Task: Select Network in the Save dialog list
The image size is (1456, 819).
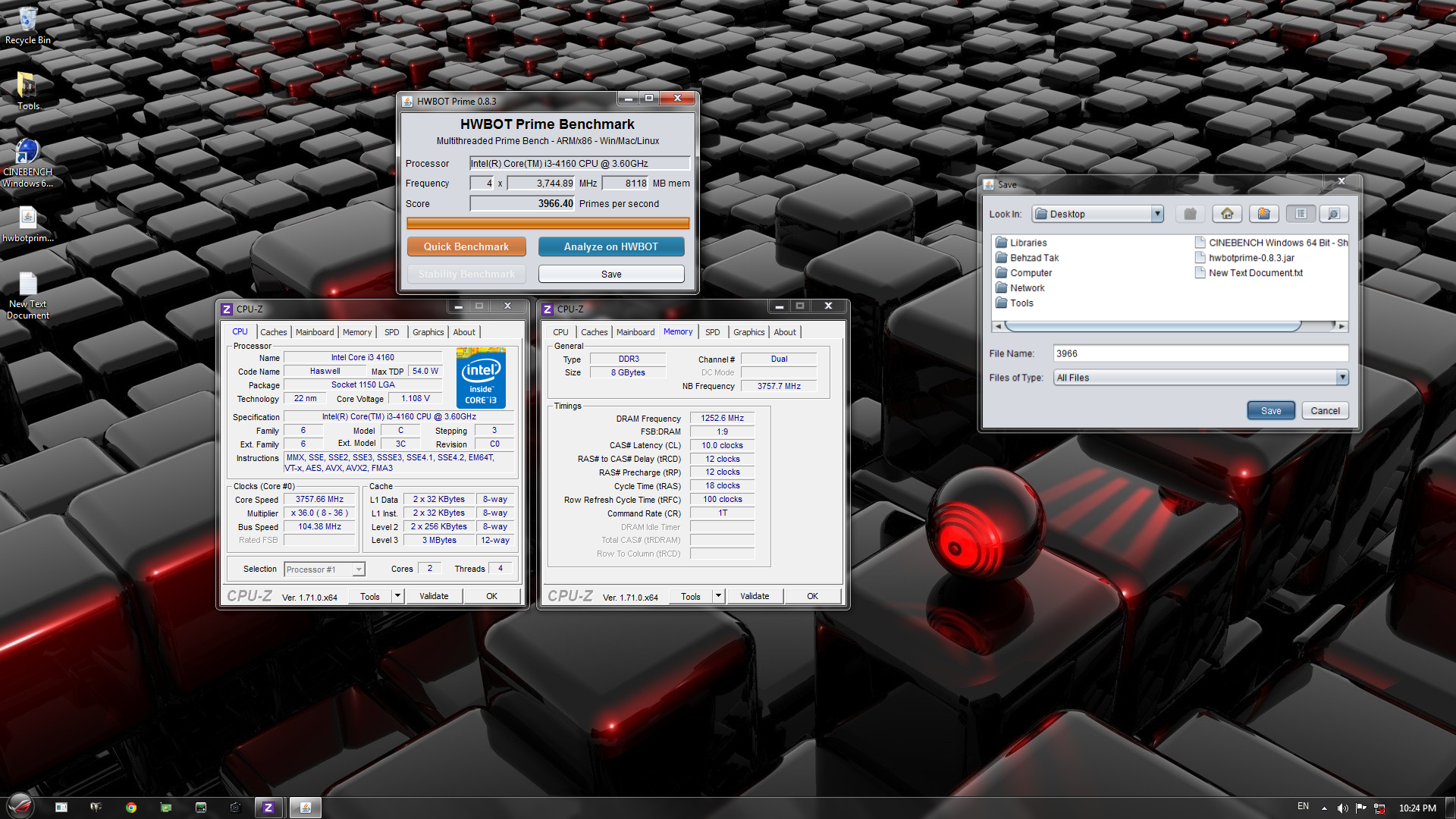Action: click(x=1020, y=288)
